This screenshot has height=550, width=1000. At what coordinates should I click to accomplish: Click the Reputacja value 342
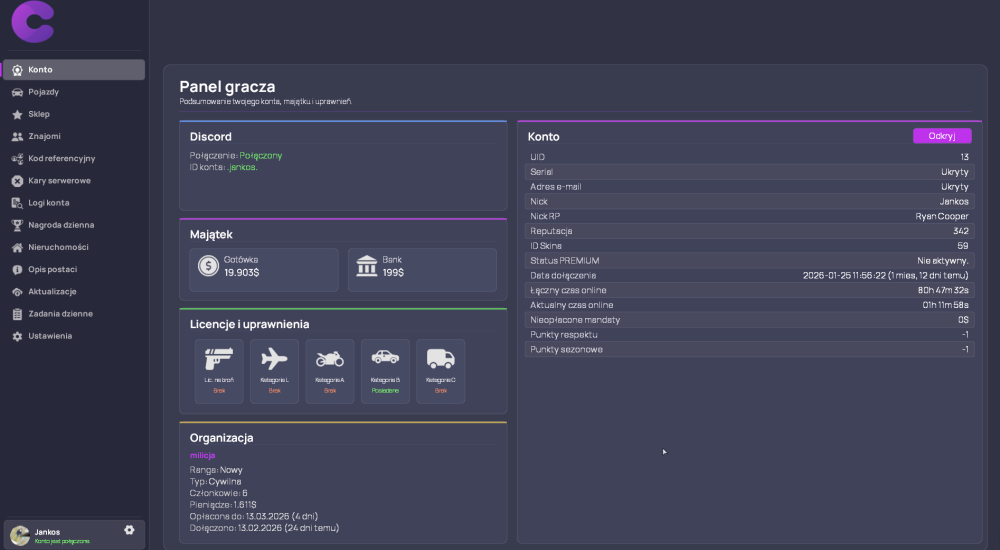pos(961,231)
